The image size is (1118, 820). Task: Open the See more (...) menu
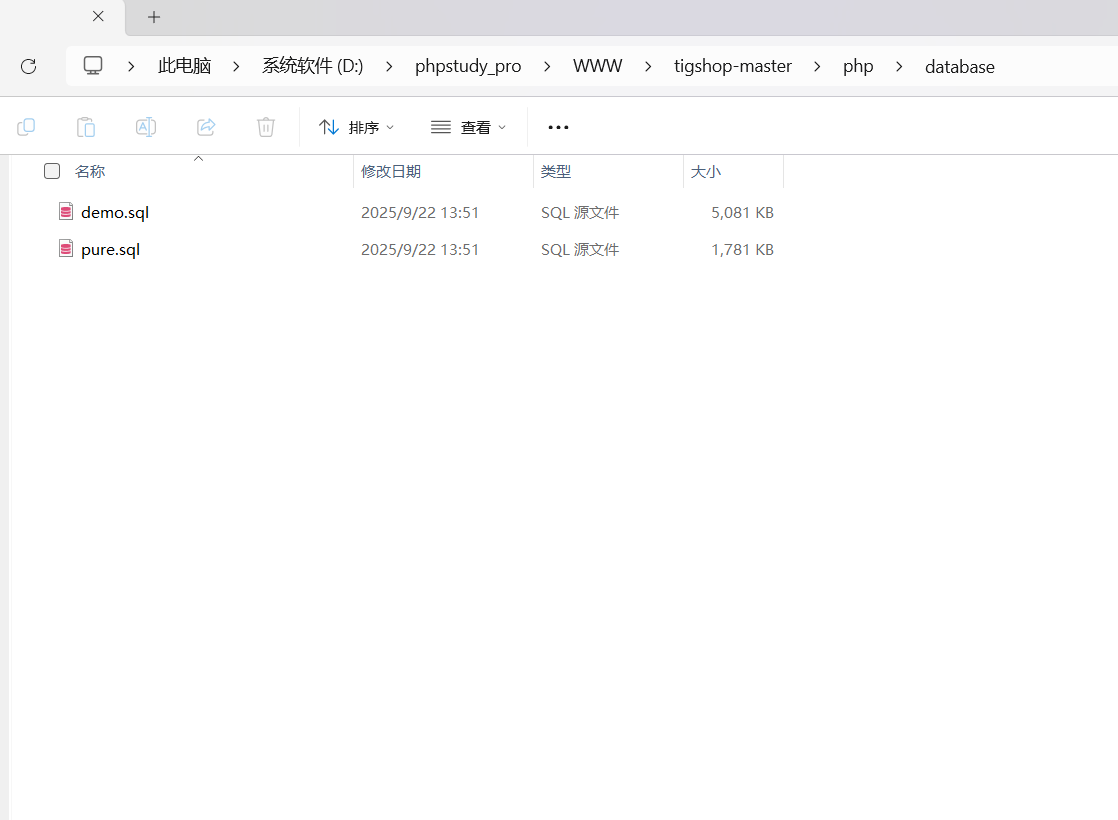[x=558, y=127]
